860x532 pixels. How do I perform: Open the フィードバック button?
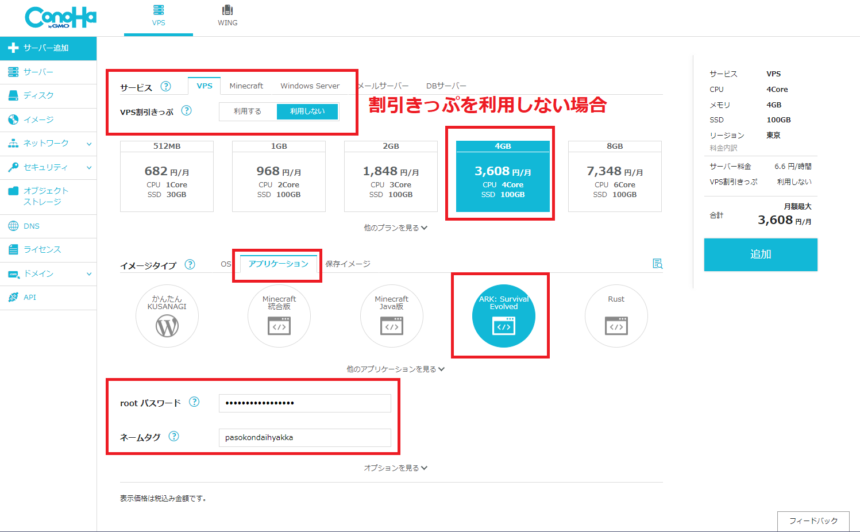(813, 521)
